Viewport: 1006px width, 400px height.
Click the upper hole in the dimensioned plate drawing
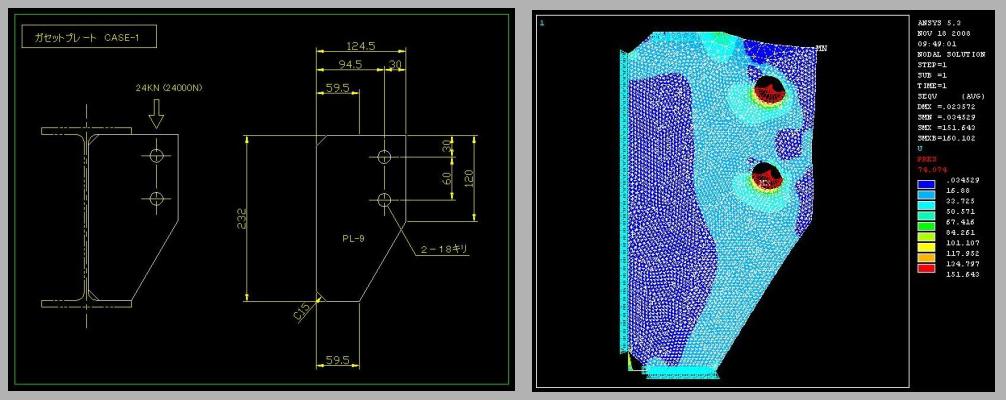coord(385,156)
